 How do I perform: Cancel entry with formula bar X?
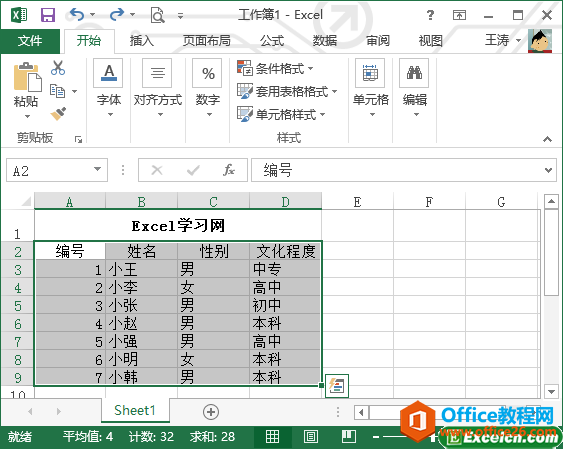tap(157, 170)
